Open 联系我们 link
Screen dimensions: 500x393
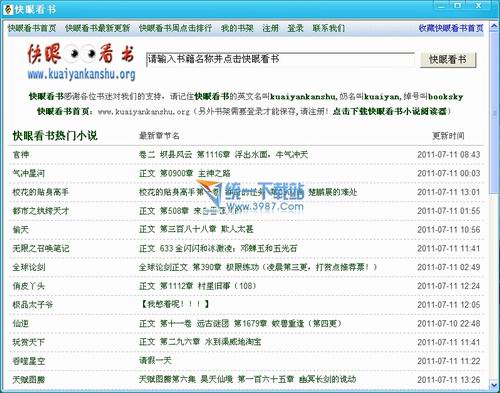pyautogui.click(x=328, y=28)
